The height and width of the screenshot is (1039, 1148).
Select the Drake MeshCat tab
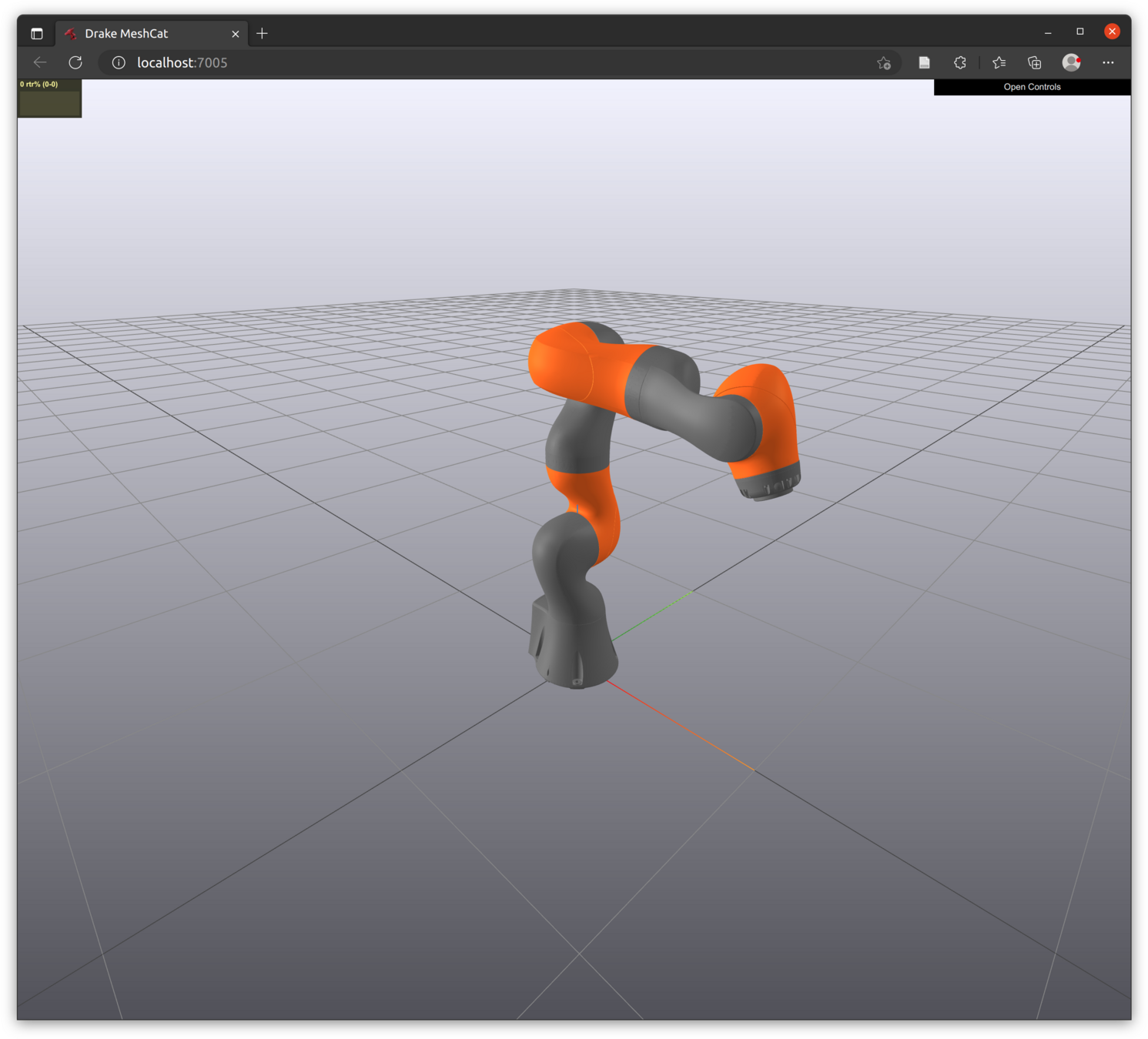pyautogui.click(x=152, y=33)
